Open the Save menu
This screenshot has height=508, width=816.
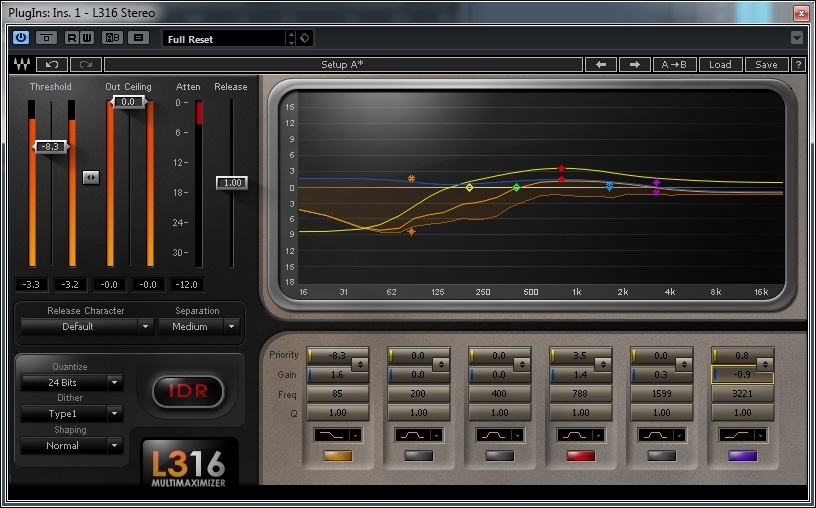(766, 65)
